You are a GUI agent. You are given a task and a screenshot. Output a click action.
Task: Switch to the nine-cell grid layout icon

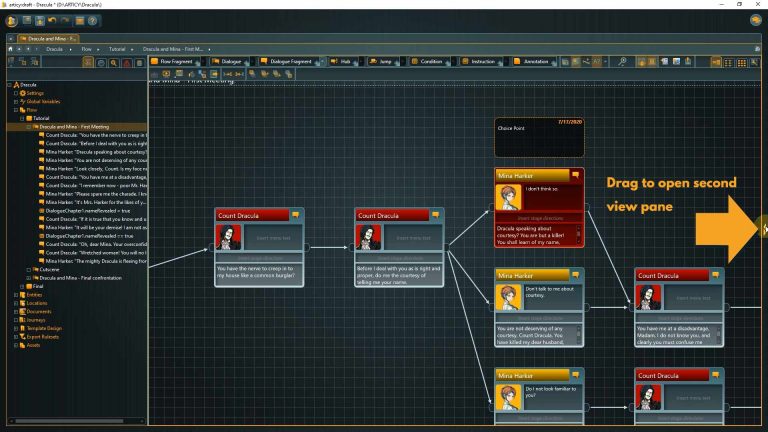pos(742,62)
